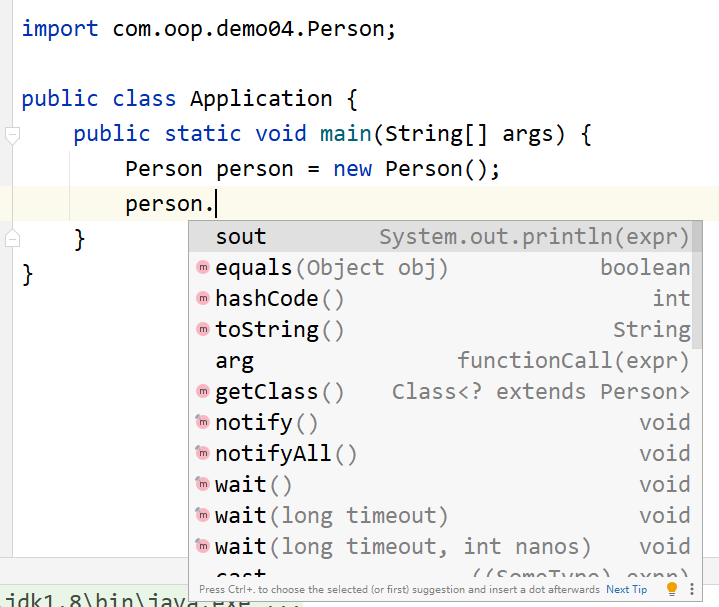Click the lightbulb tip icon
The height and width of the screenshot is (607, 719).
(672, 589)
